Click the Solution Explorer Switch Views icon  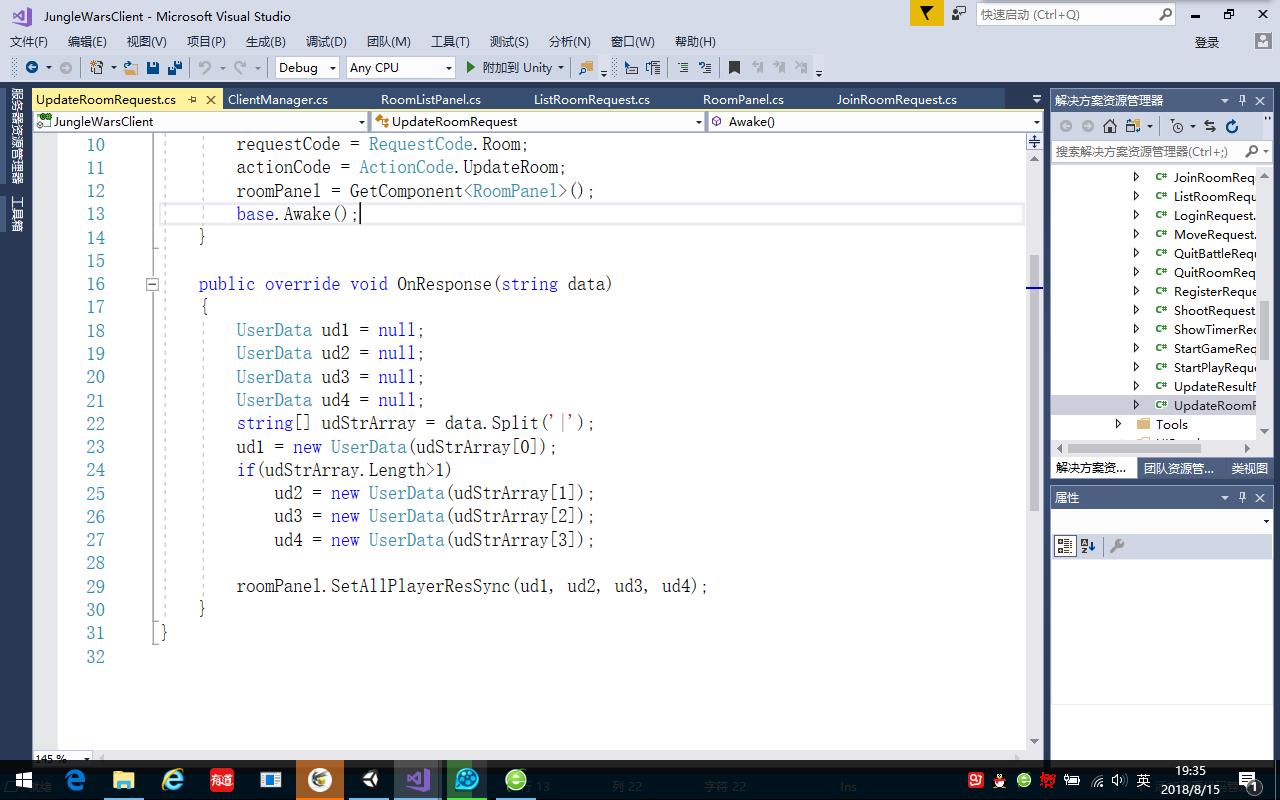pyautogui.click(x=1133, y=126)
